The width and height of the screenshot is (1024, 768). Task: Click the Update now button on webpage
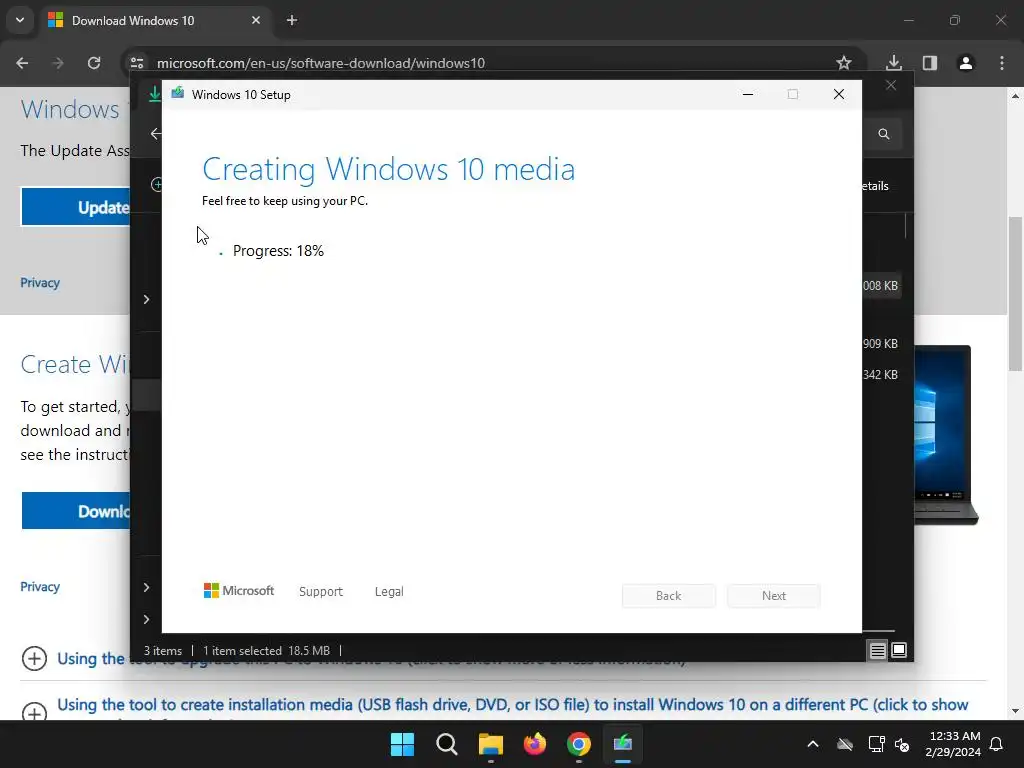76,207
